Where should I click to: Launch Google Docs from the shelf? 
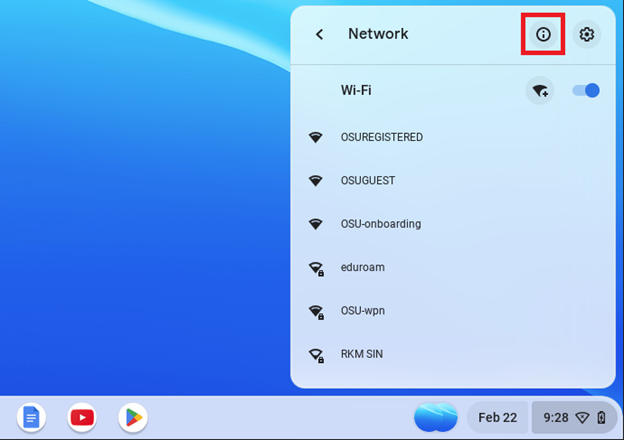(31, 417)
